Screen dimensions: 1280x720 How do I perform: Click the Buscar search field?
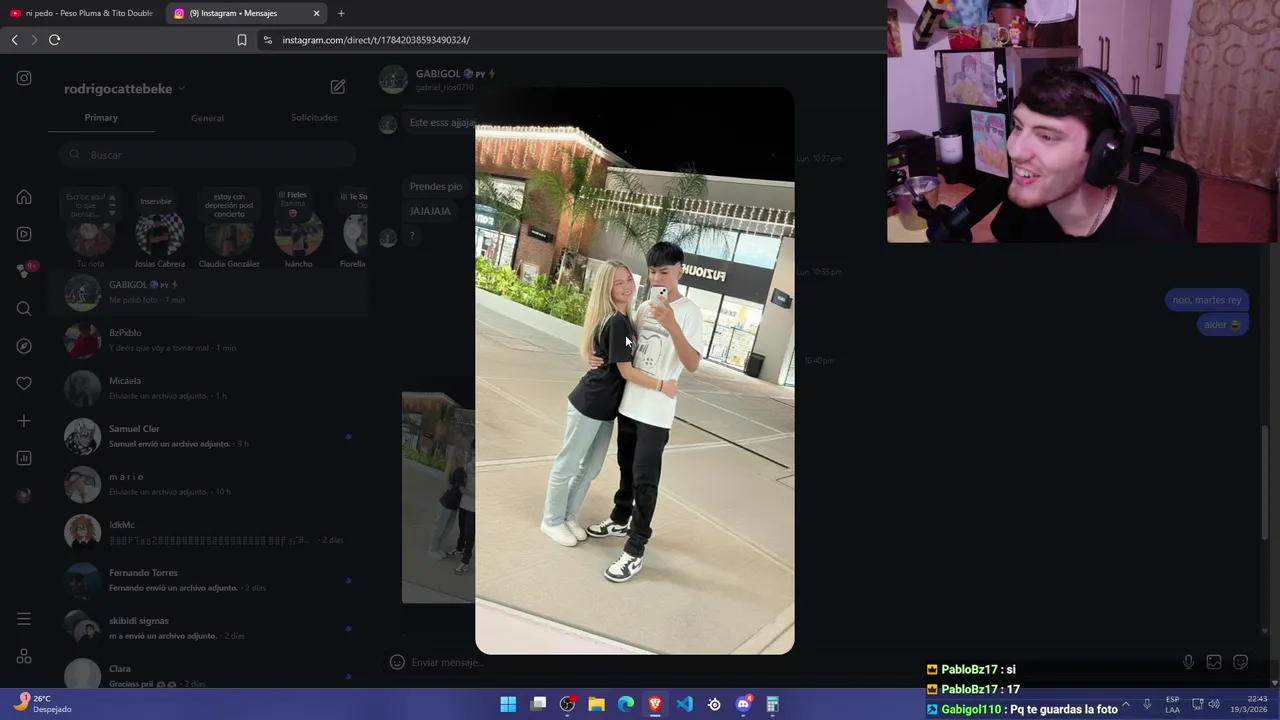coord(207,155)
